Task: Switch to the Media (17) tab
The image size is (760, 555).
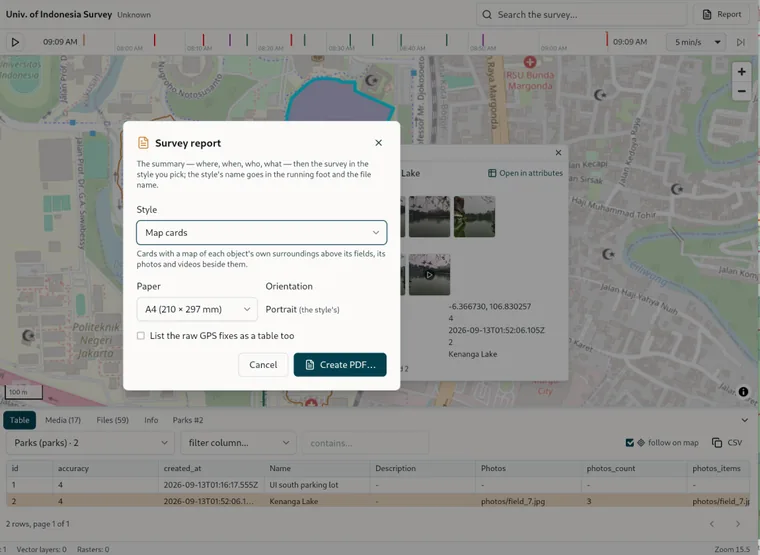Action: click(63, 420)
